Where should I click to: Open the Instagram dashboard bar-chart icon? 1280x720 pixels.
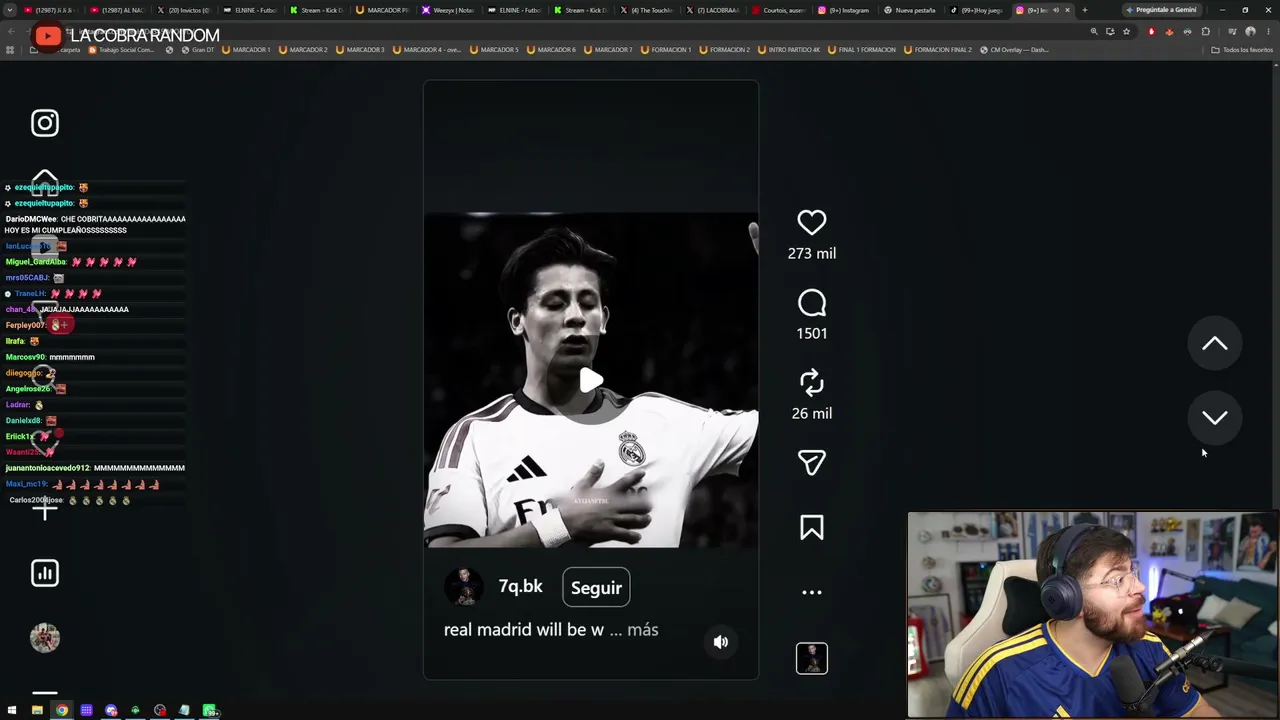[45, 573]
